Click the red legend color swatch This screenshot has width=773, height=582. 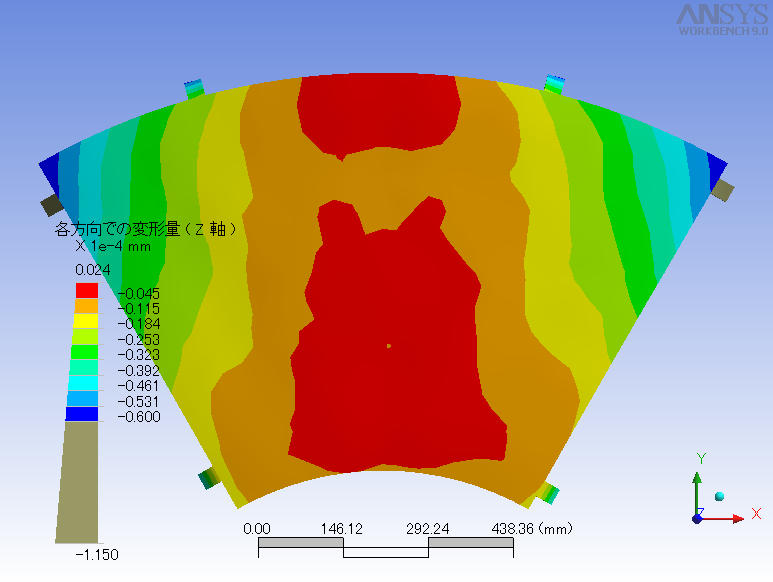point(87,290)
